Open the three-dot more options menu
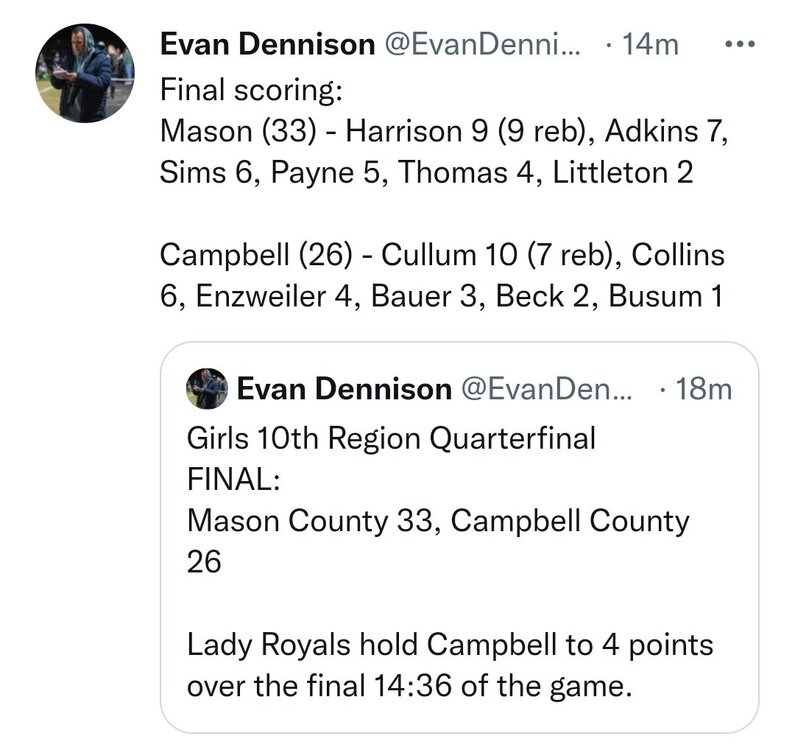Image resolution: width=795 pixels, height=750 pixels. pyautogui.click(x=740, y=45)
